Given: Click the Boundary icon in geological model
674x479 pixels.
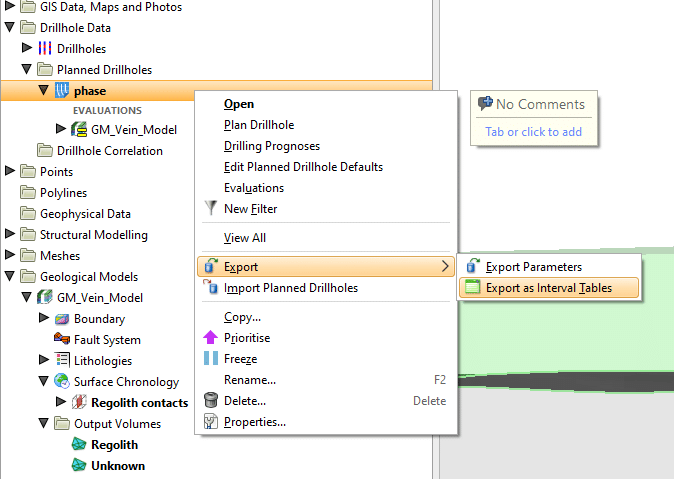Looking at the screenshot, I should [62, 319].
